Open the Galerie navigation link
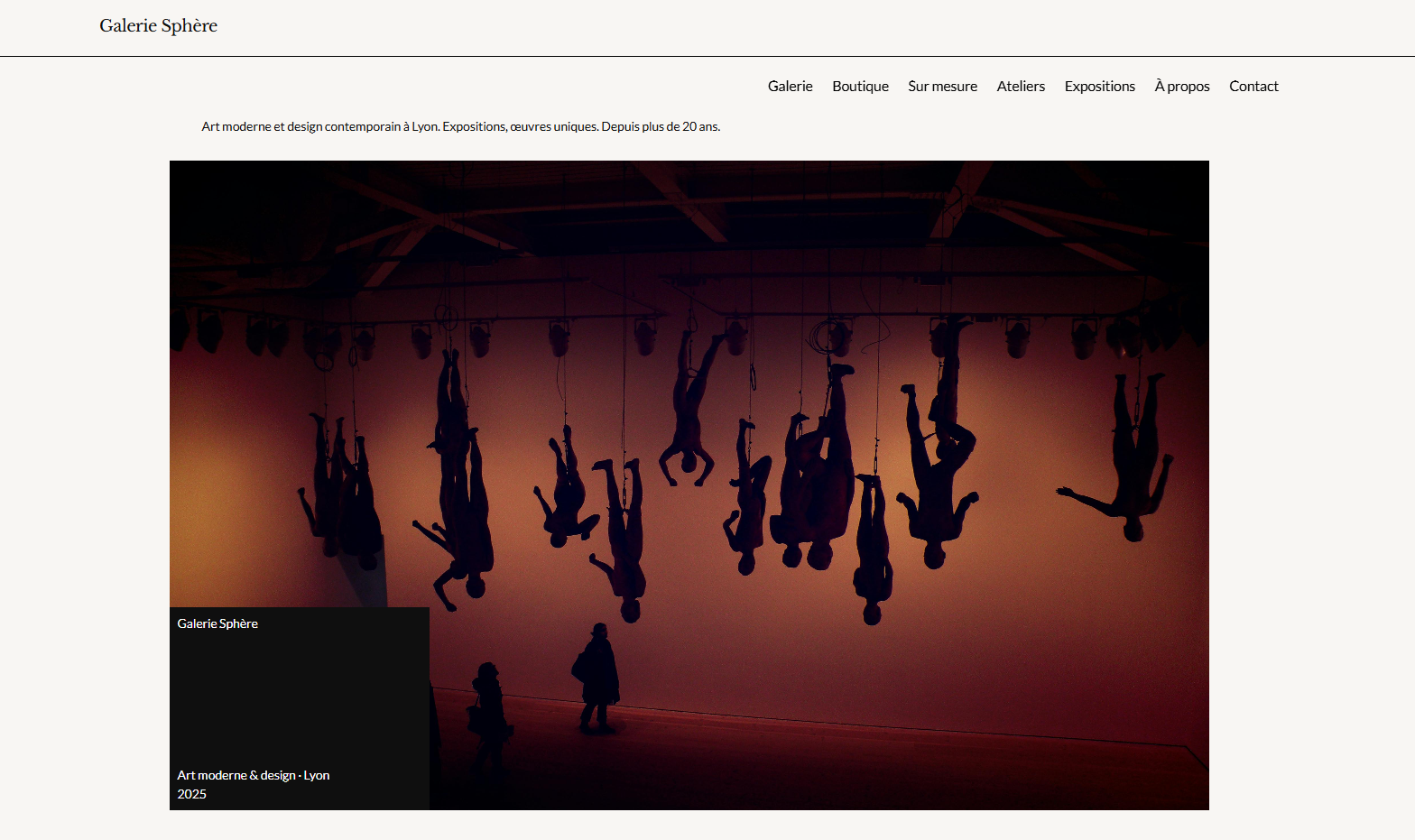Image resolution: width=1415 pixels, height=840 pixels. point(790,87)
